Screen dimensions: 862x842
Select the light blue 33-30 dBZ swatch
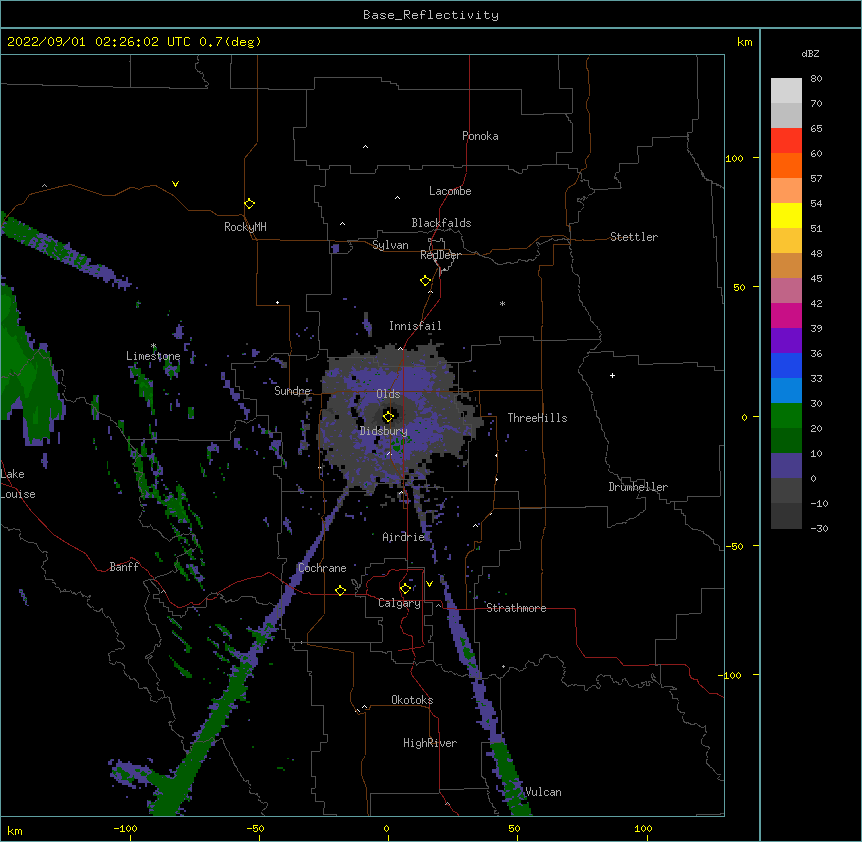click(x=786, y=391)
